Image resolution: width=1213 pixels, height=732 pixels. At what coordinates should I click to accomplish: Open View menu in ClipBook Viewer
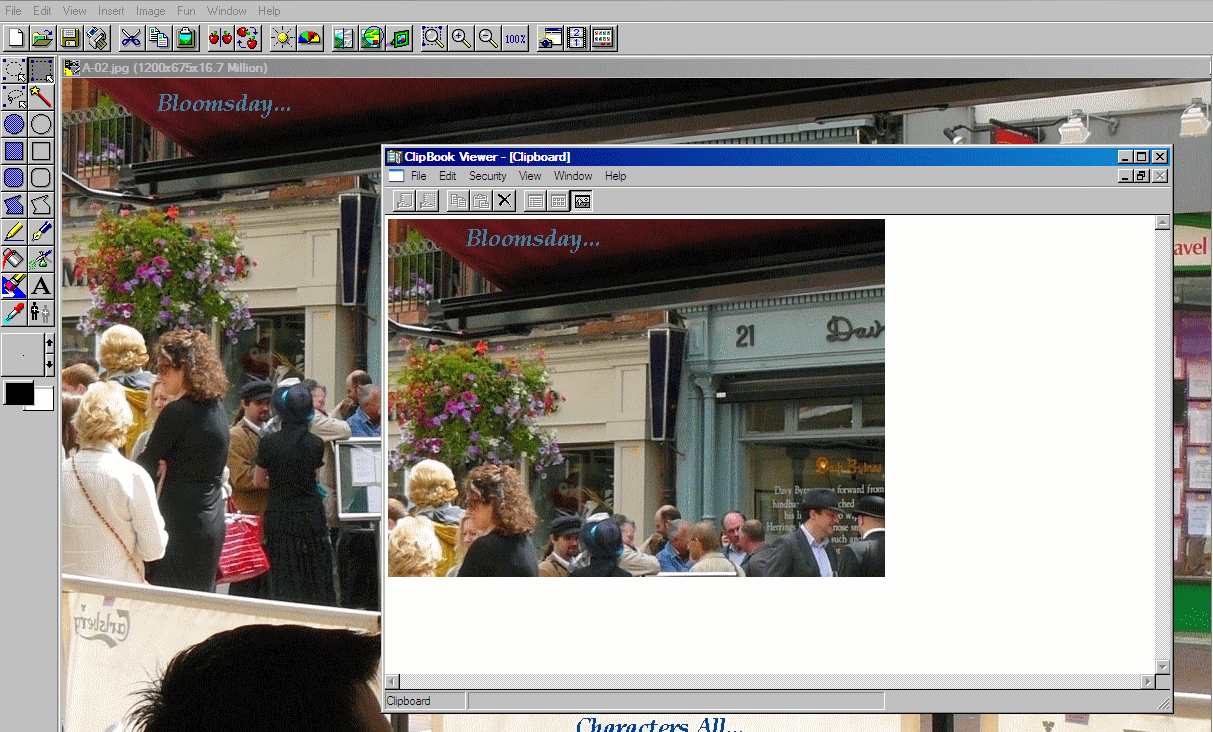click(x=530, y=176)
